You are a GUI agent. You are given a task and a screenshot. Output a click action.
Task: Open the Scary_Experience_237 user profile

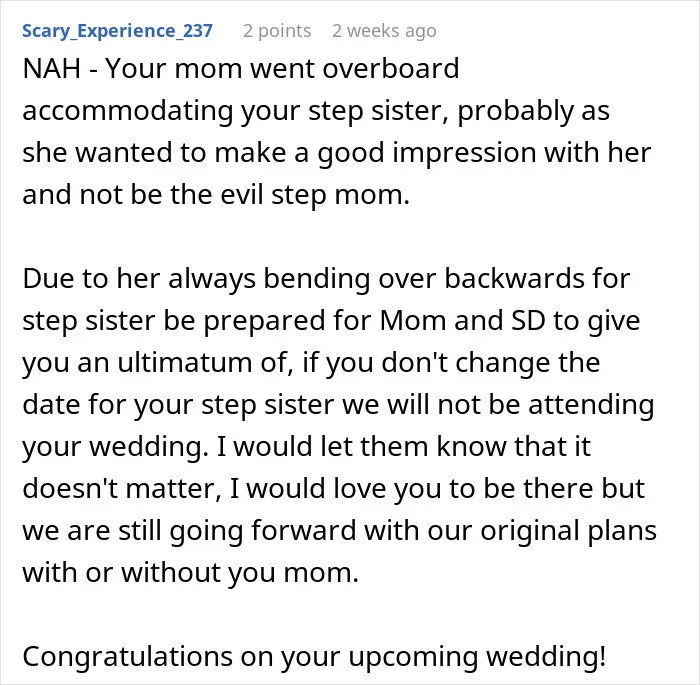pos(117,31)
